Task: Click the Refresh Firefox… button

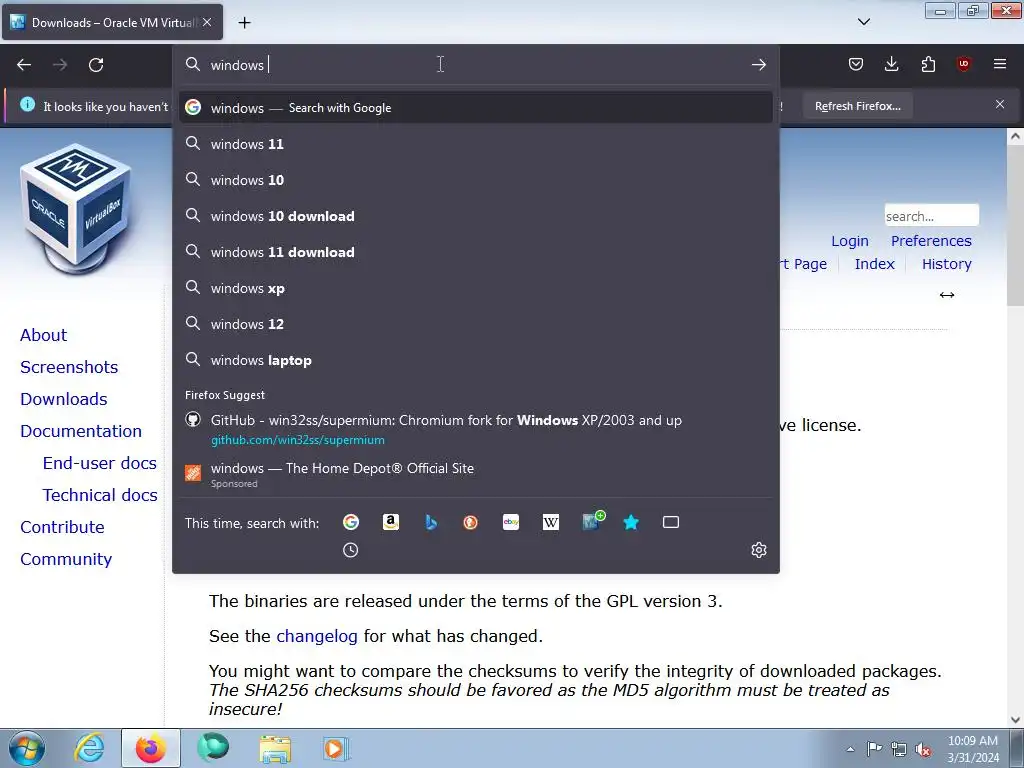Action: 857,106
